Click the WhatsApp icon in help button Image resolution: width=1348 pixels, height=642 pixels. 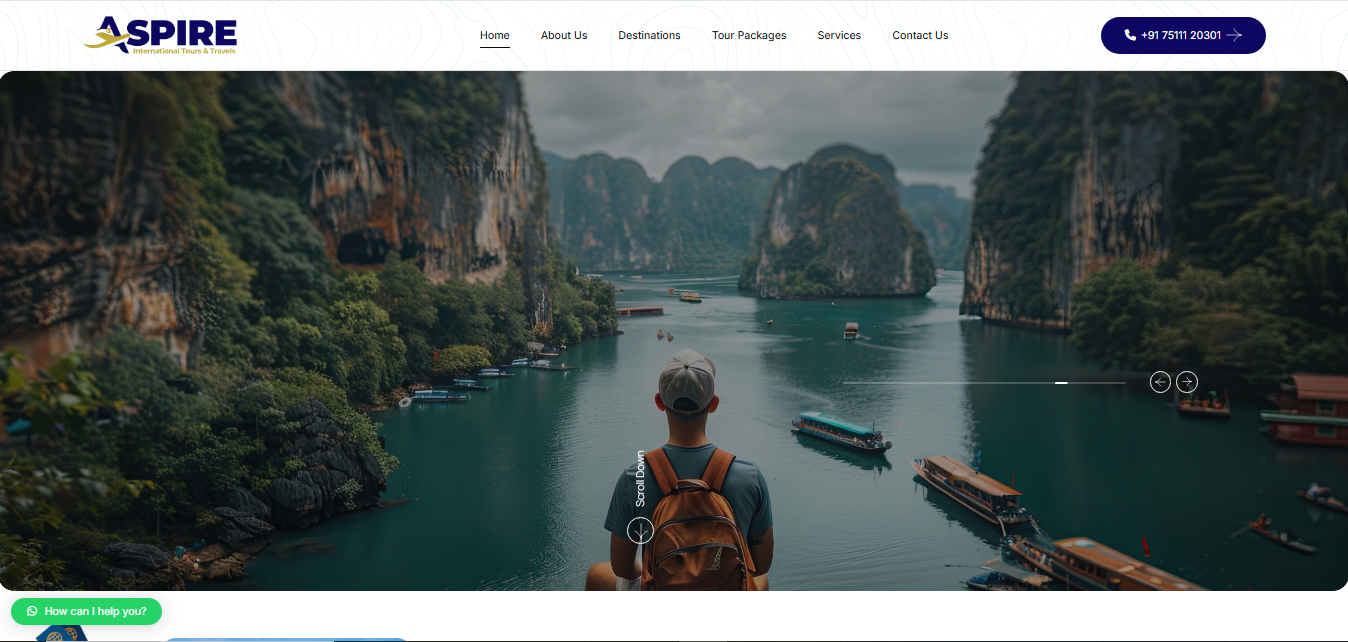[x=32, y=611]
